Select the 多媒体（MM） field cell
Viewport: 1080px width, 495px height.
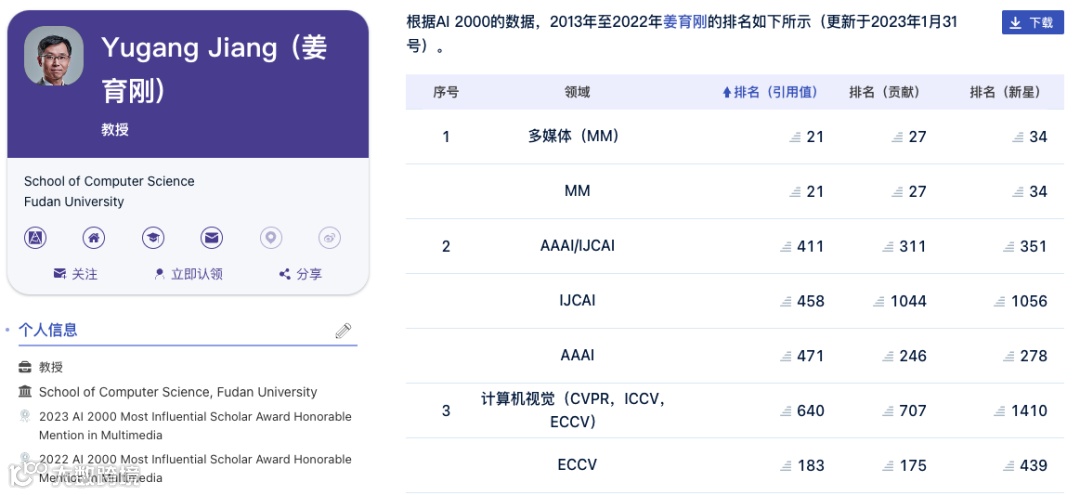[574, 136]
